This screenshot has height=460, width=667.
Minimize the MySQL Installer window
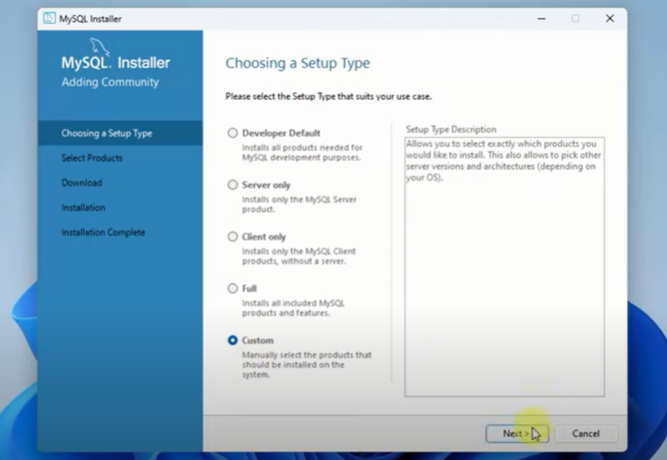pos(541,19)
